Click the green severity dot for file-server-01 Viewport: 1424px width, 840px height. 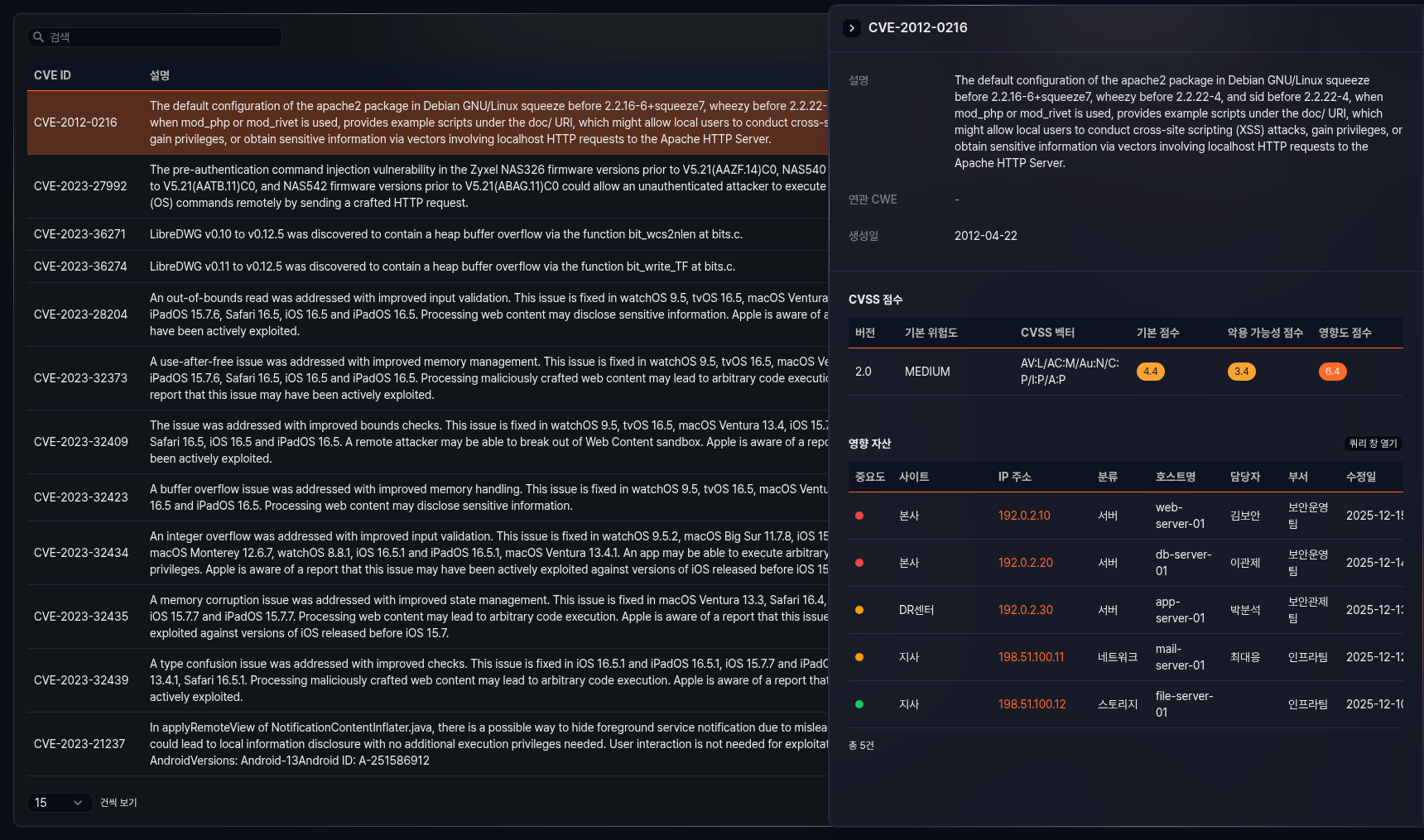[x=859, y=704]
